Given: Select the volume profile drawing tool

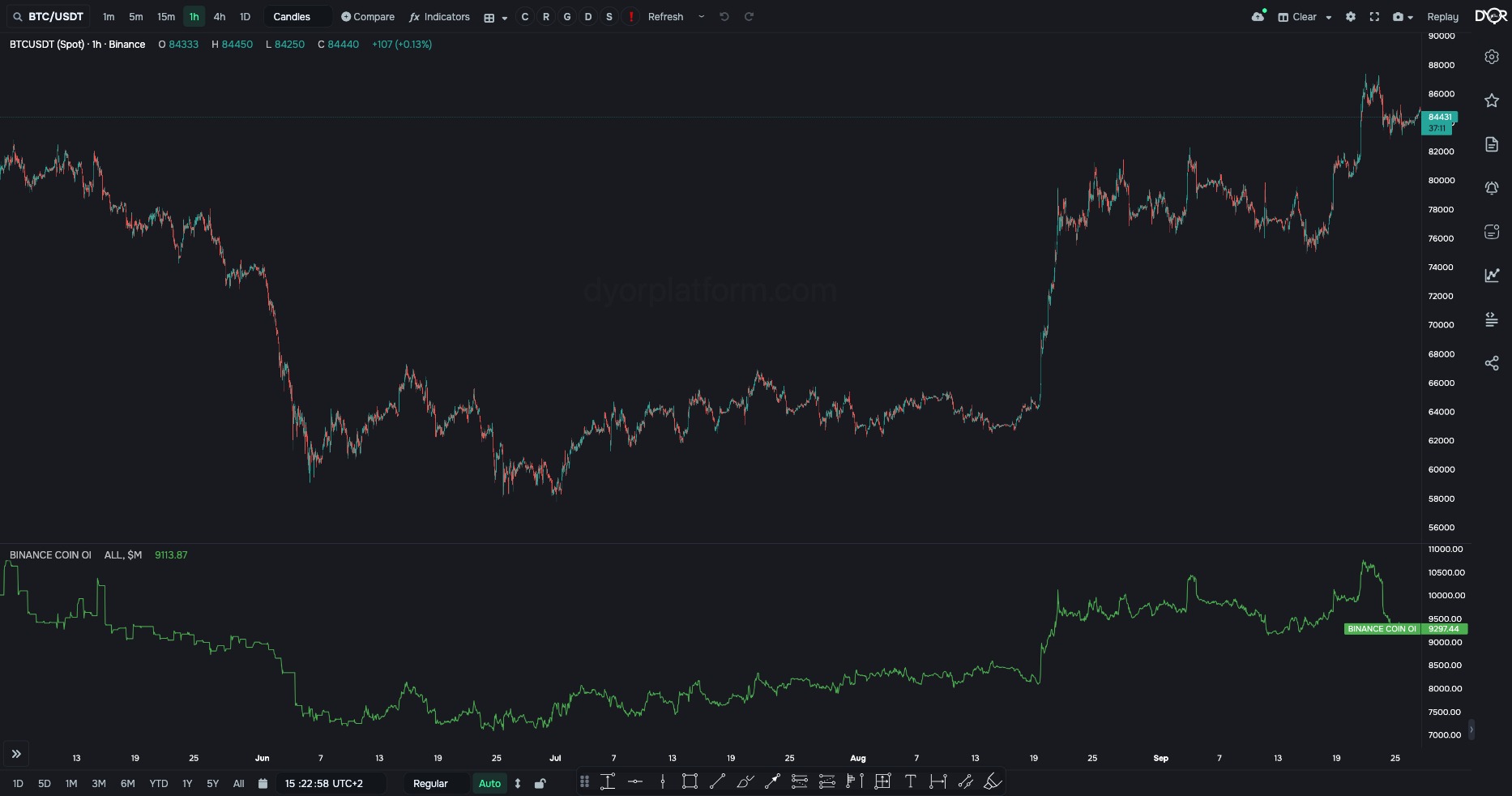Looking at the screenshot, I should 855,781.
